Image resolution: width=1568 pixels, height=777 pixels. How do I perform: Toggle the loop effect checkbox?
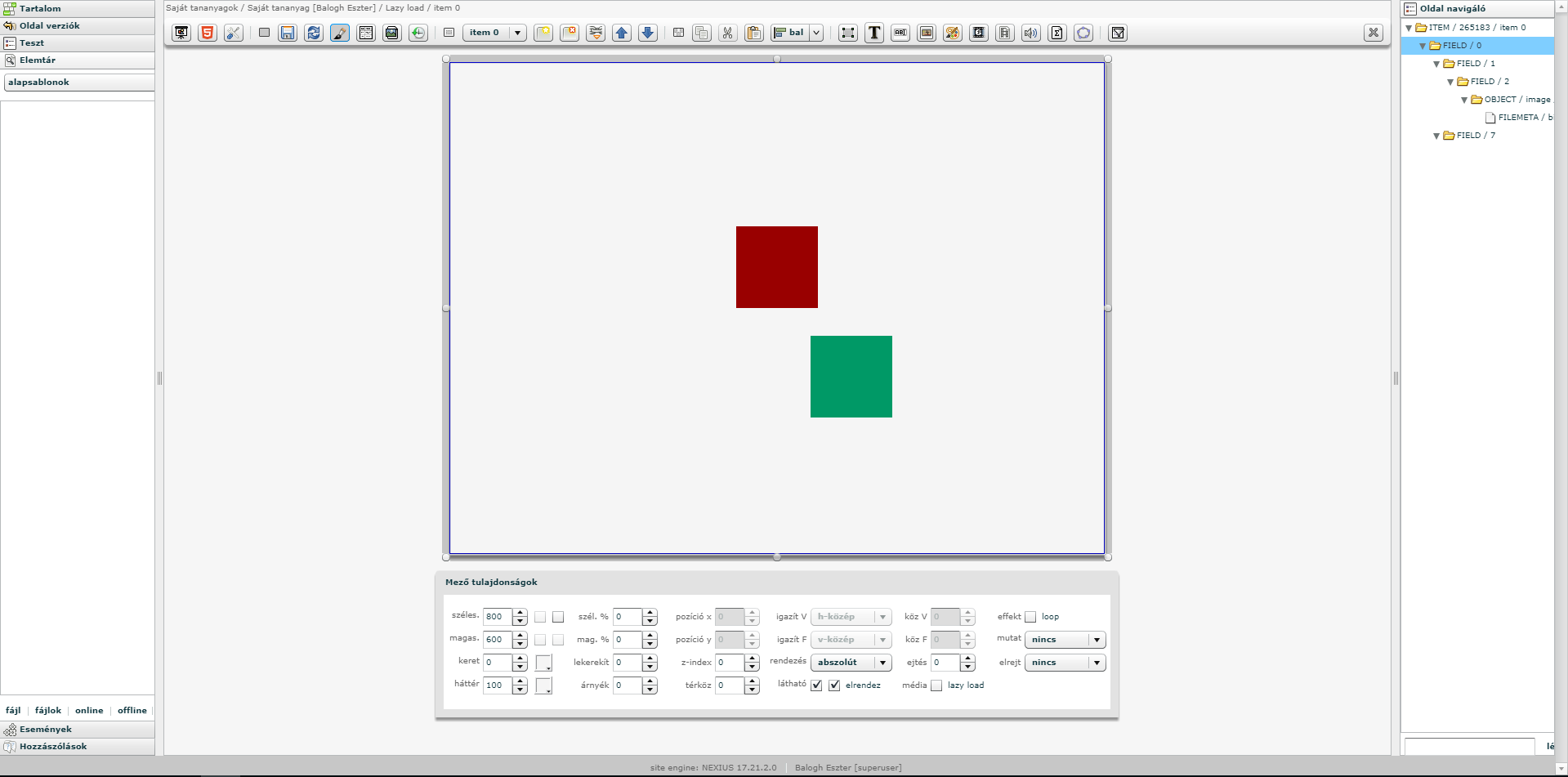(x=1030, y=617)
